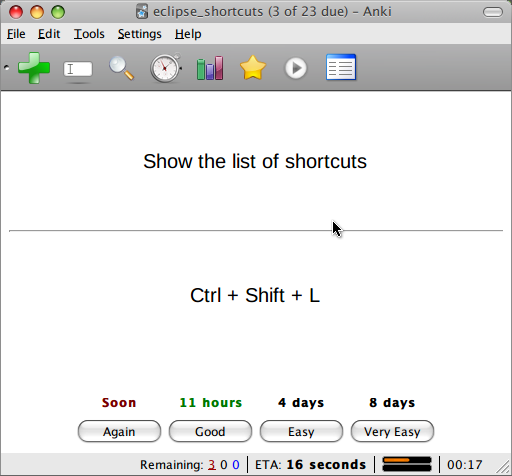Open the blue list deck view icon
512x476 pixels.
341,67
